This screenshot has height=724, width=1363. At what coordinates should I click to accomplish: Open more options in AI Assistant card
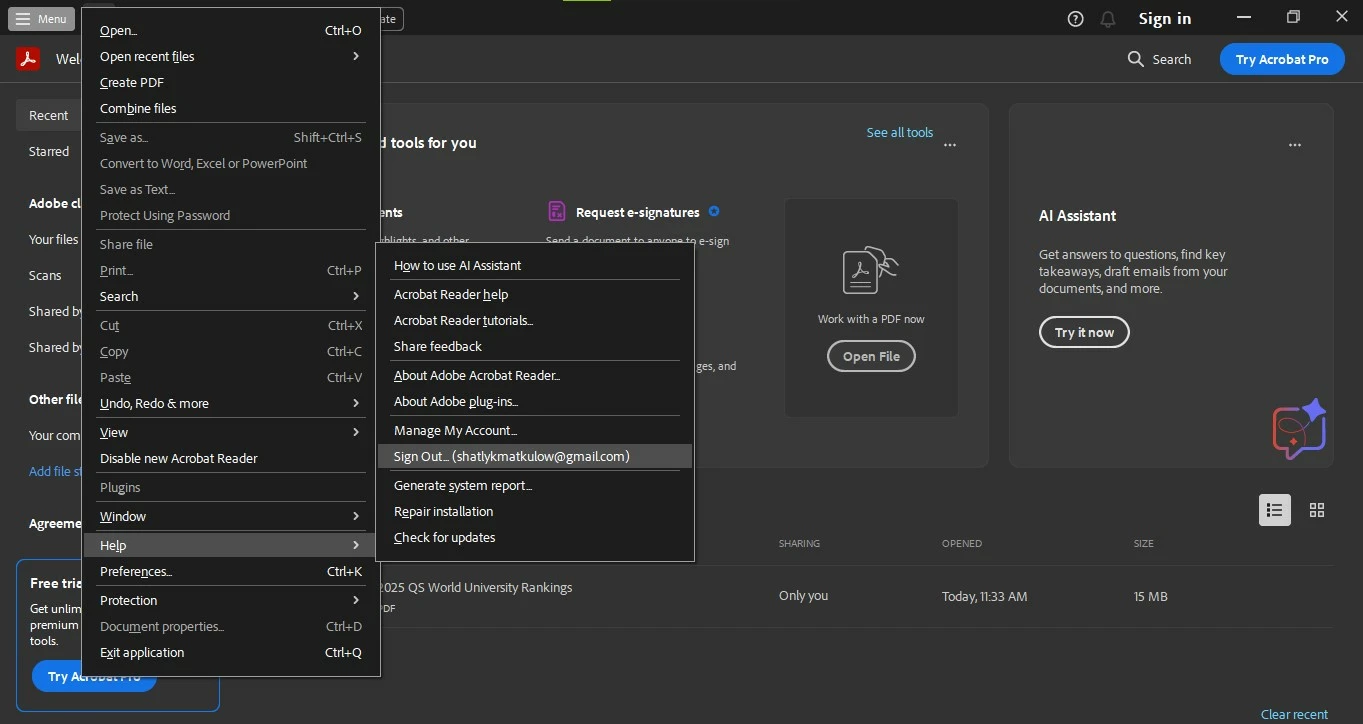click(1295, 145)
